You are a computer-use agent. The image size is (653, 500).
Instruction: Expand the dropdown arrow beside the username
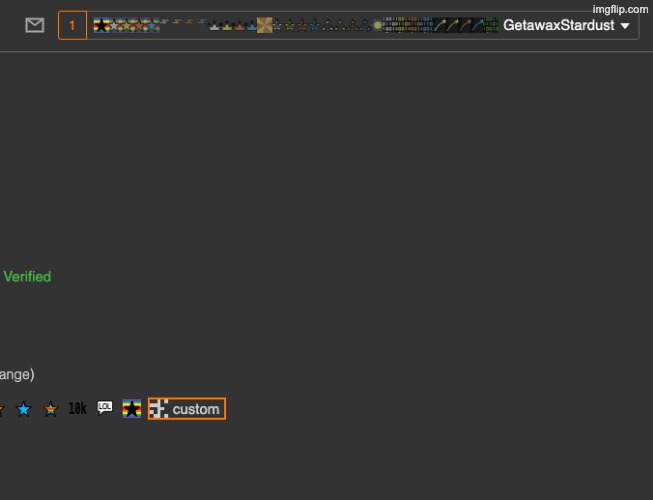click(x=625, y=26)
